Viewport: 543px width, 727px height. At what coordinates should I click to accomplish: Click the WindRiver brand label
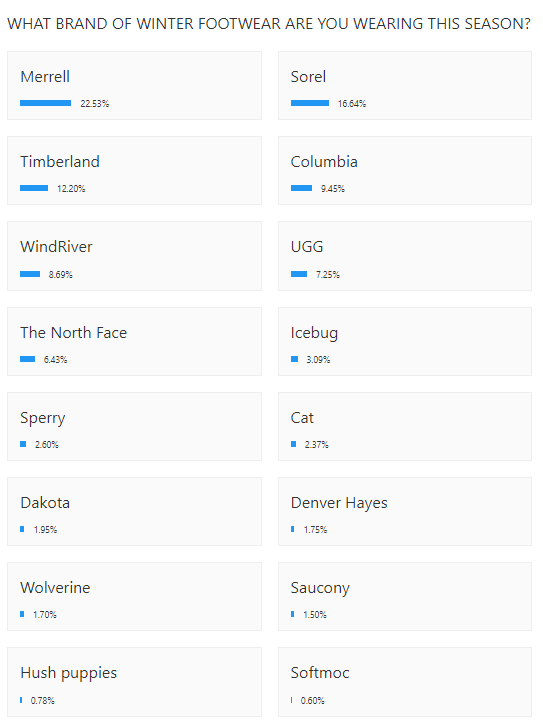tap(56, 247)
